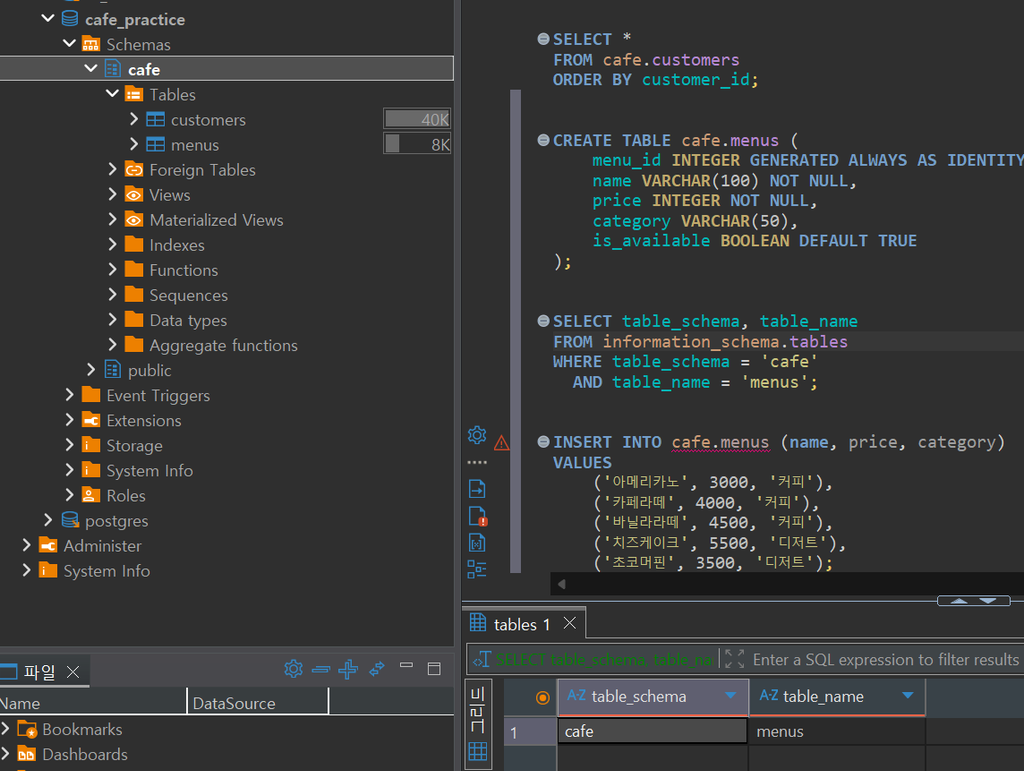The image size is (1024, 771).
Task: Click the DataSource column header
Action: [258, 703]
